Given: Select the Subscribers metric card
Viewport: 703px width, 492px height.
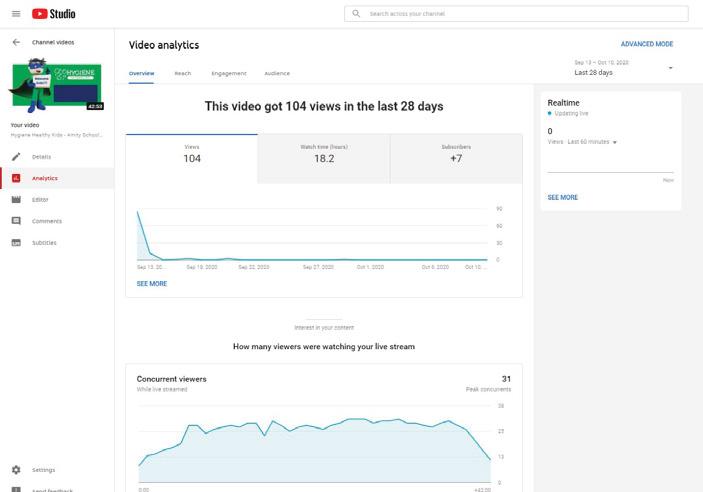Looking at the screenshot, I should click(x=455, y=153).
